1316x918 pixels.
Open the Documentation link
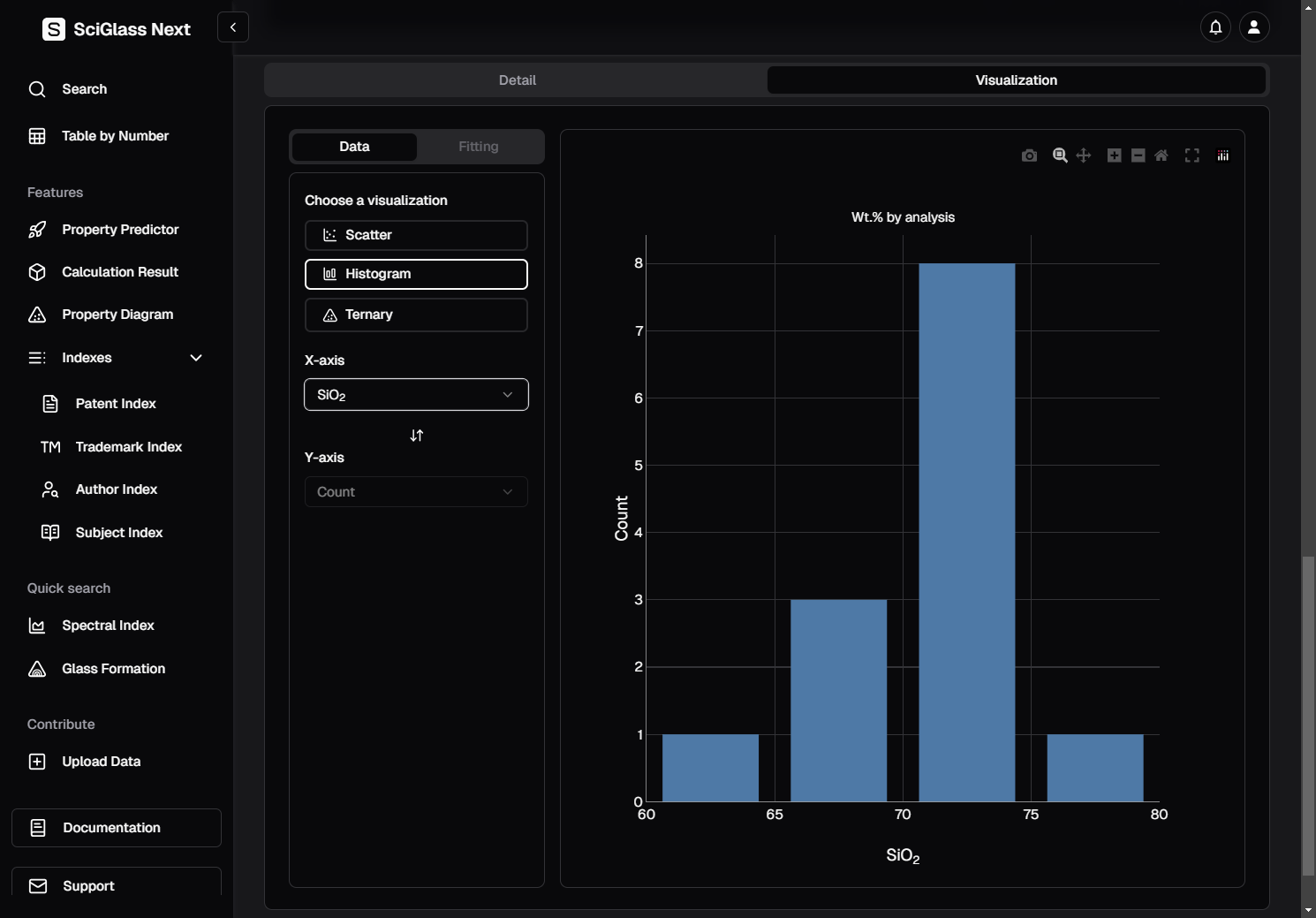pos(117,828)
